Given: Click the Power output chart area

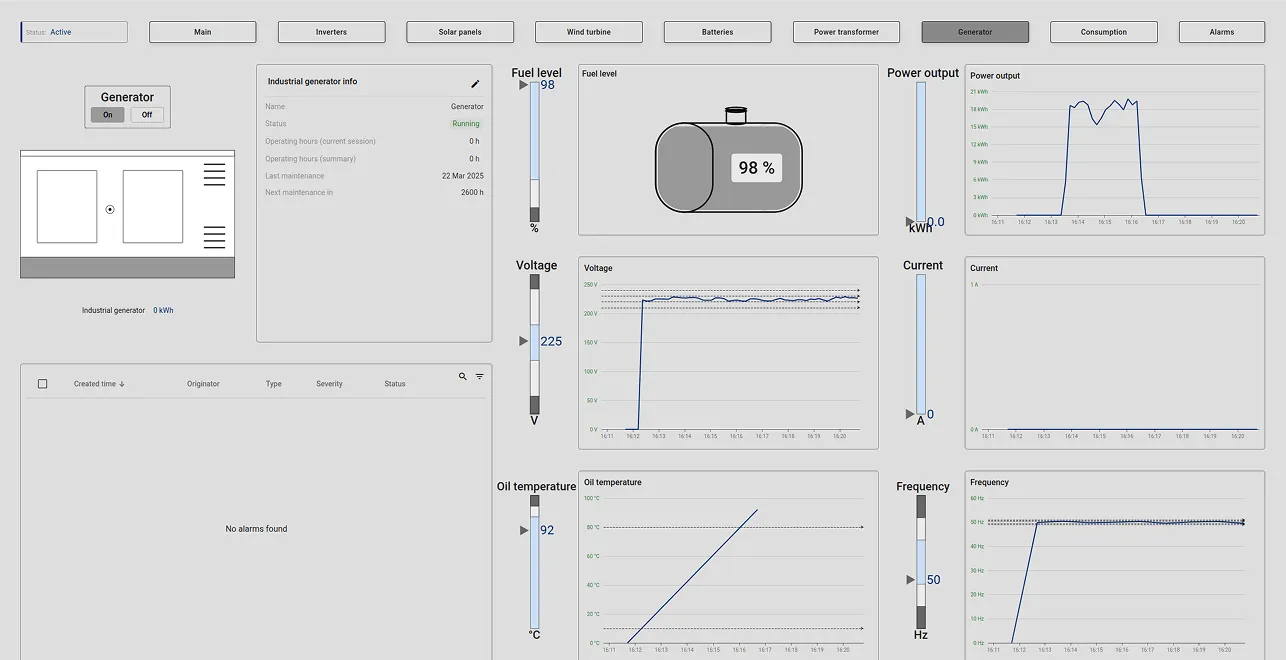Looking at the screenshot, I should (x=1114, y=155).
